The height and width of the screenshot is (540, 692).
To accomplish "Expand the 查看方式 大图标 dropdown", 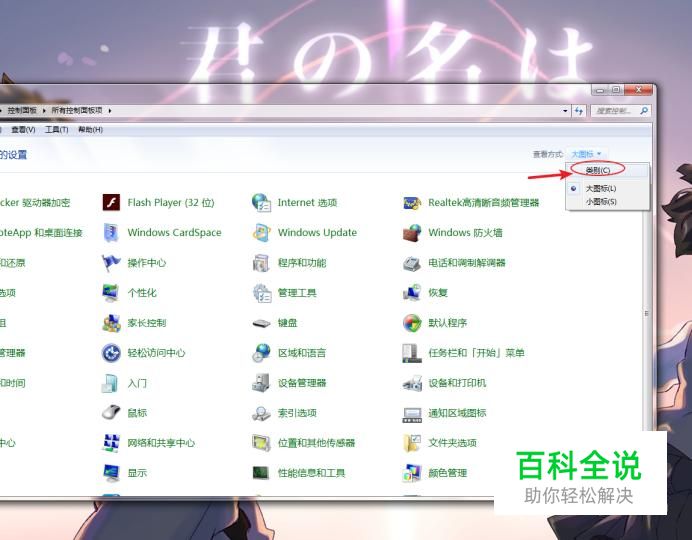I will click(587, 154).
